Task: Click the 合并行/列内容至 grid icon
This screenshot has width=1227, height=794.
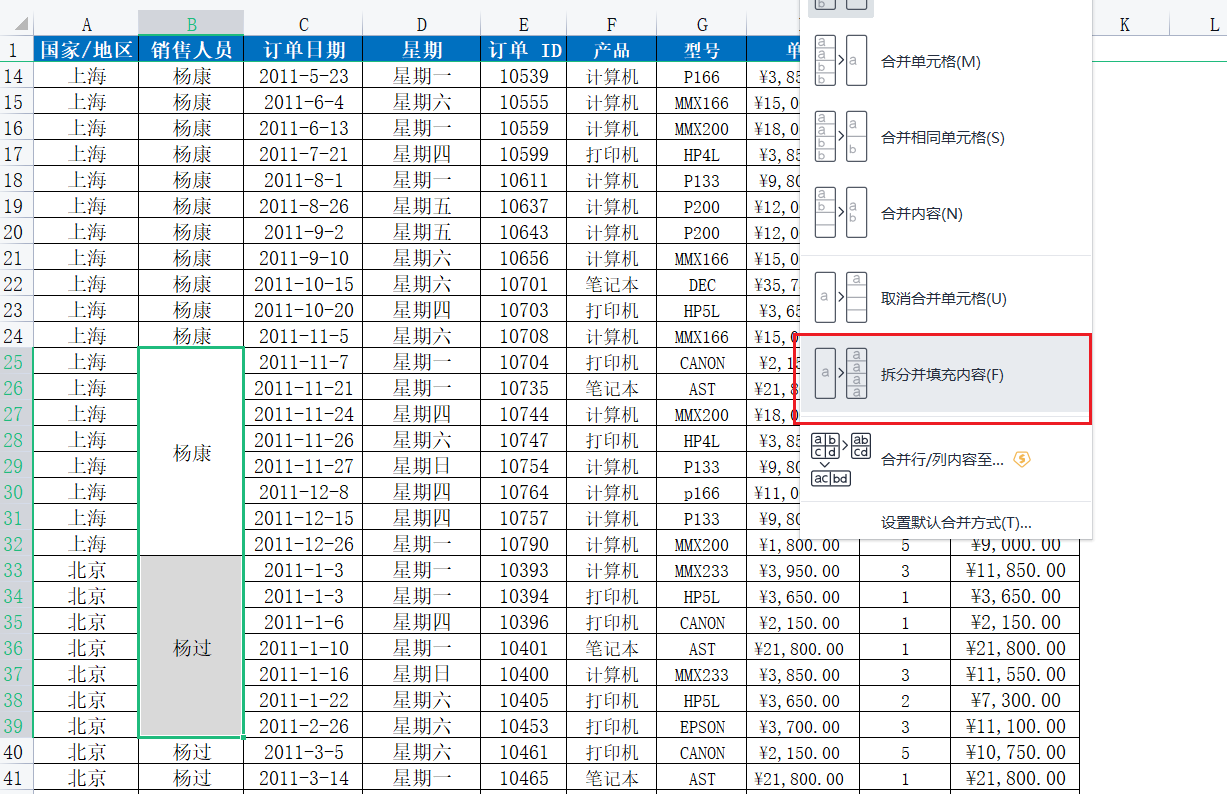Action: click(840, 459)
